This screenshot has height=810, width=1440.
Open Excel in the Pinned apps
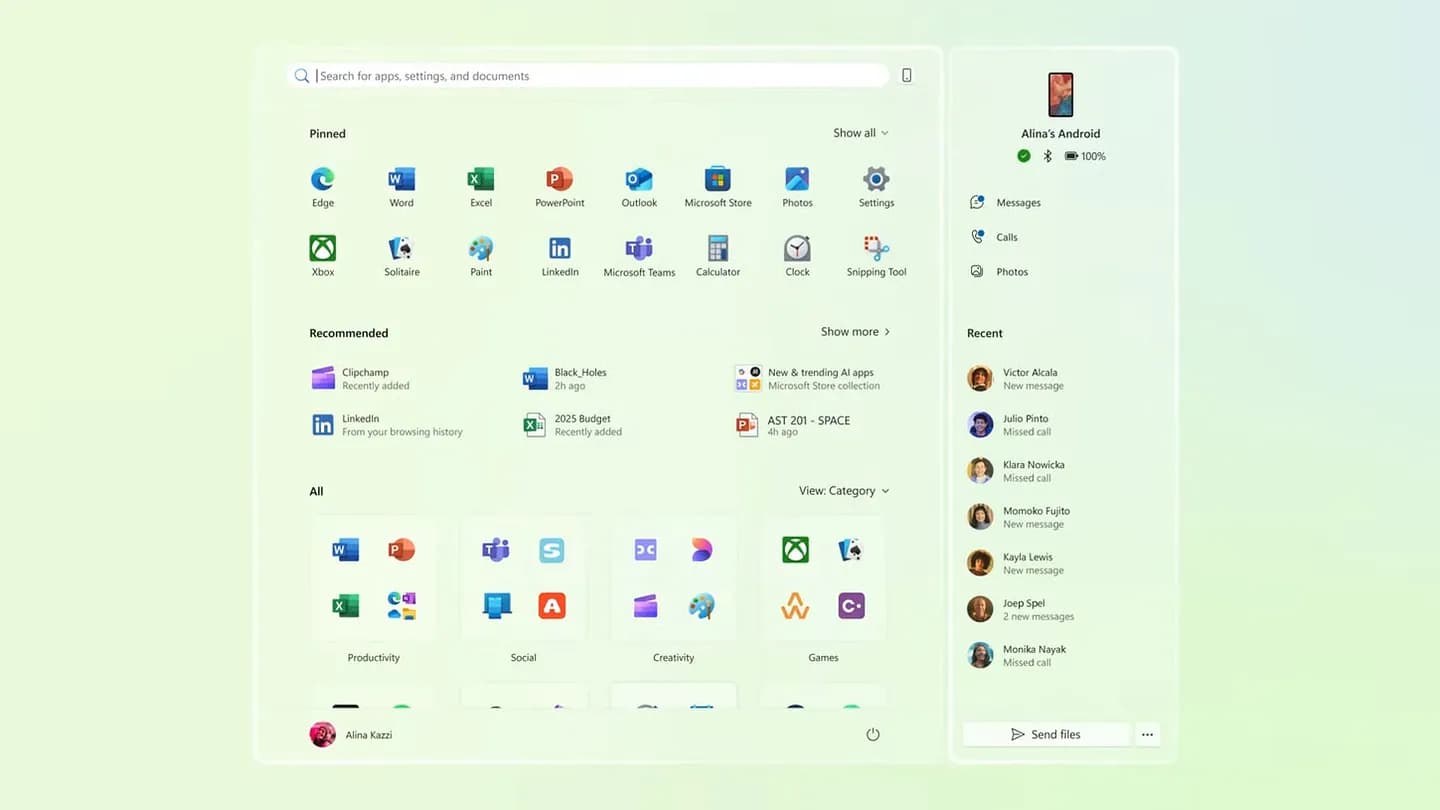pos(481,187)
